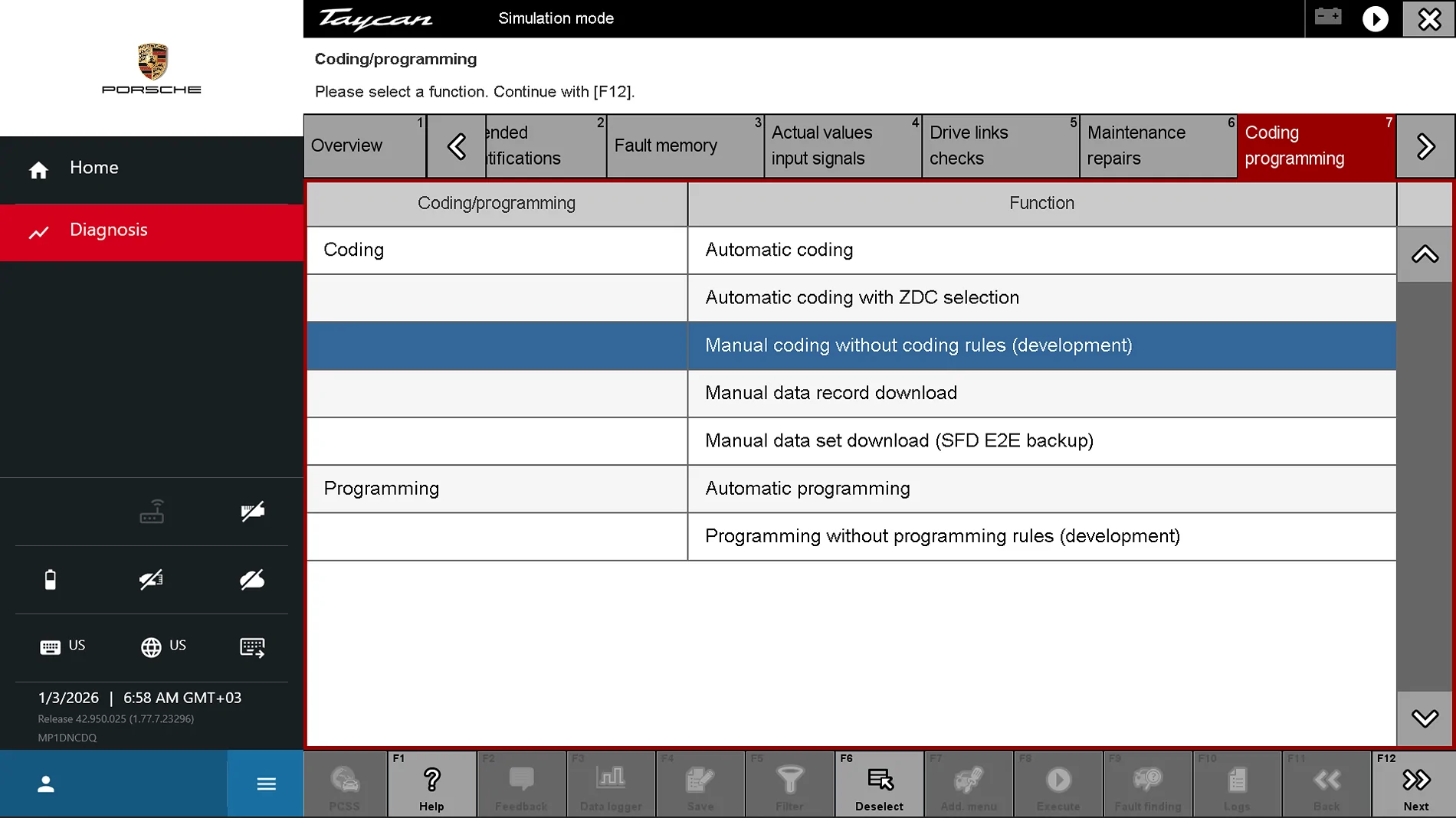Image resolution: width=1456 pixels, height=818 pixels.
Task: Click the scroll down chevron in table
Action: point(1425,718)
